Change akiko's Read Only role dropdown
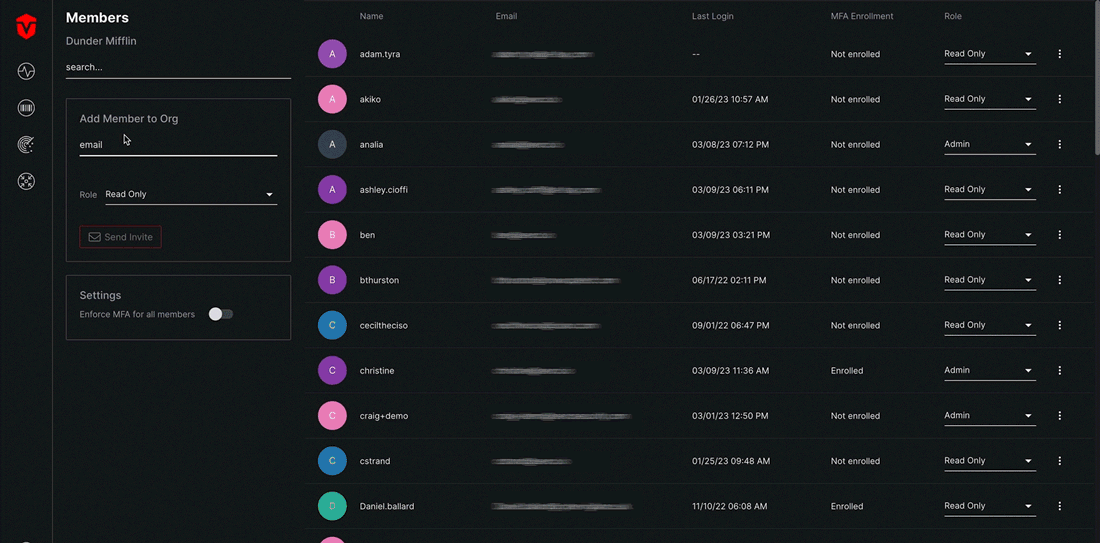Image resolution: width=1100 pixels, height=543 pixels. [990, 100]
